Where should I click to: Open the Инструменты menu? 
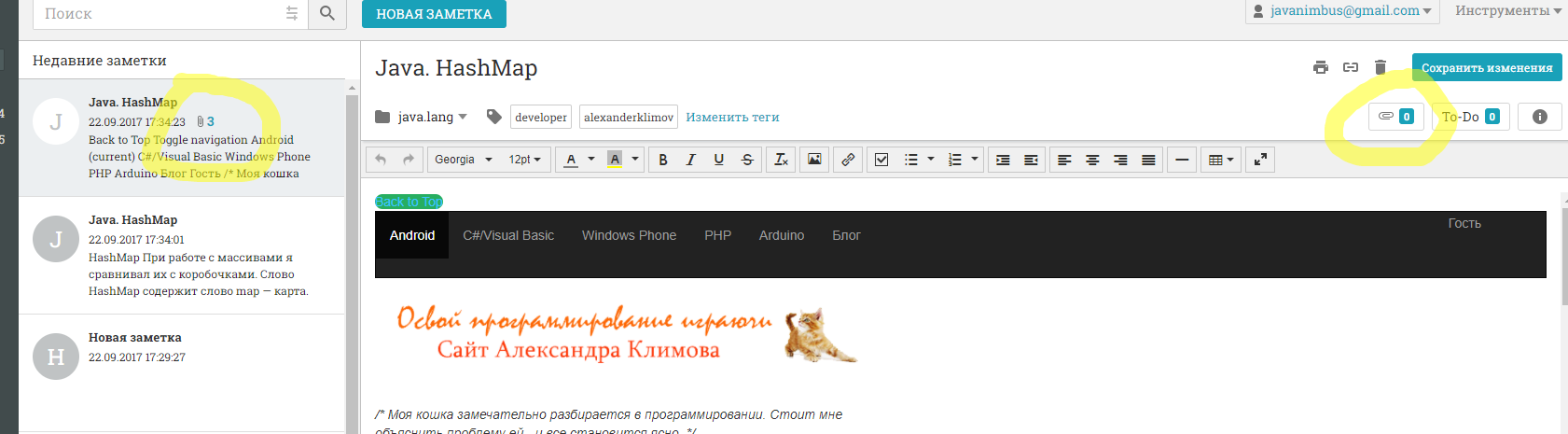coord(1508,11)
